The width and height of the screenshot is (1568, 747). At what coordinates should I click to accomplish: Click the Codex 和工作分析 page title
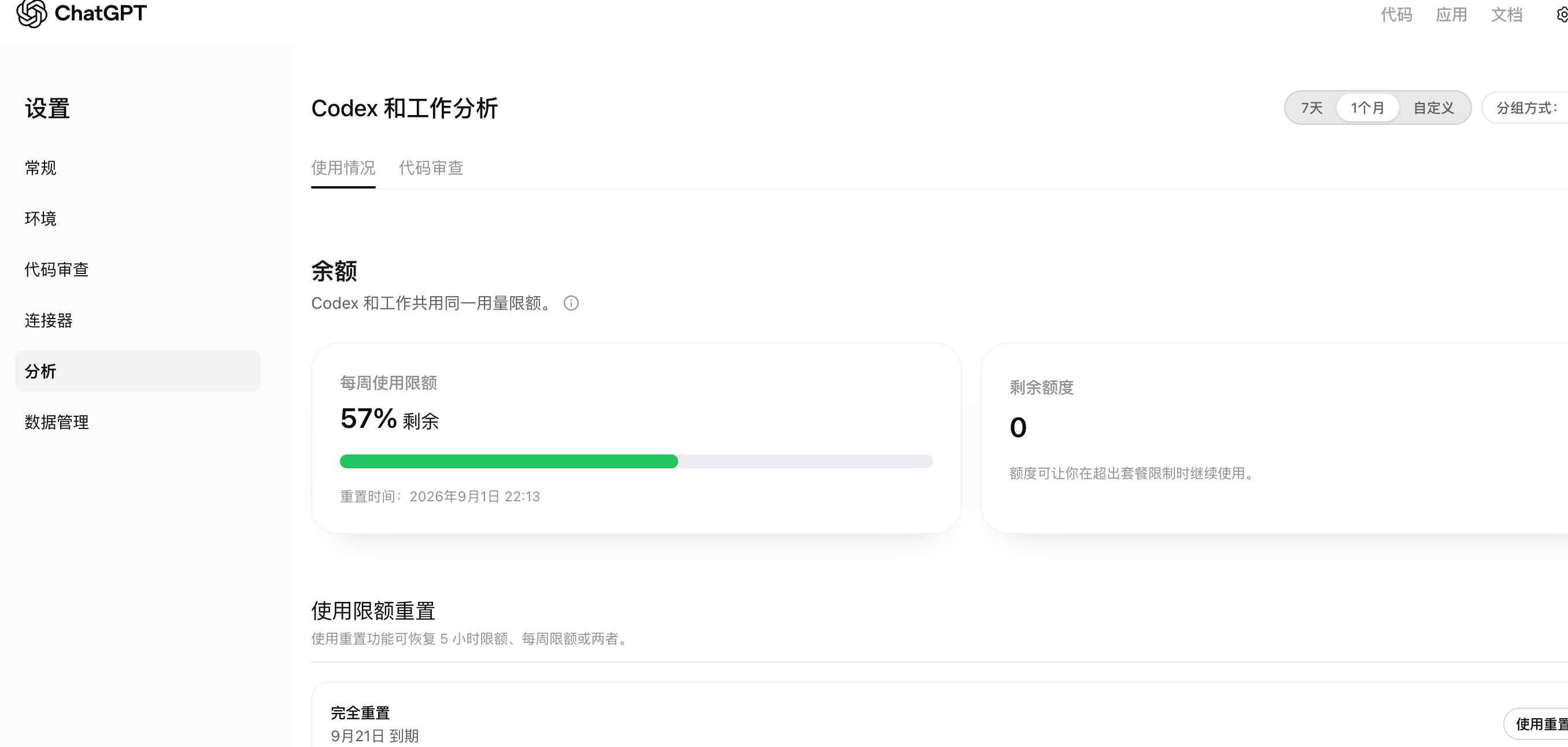tap(405, 108)
